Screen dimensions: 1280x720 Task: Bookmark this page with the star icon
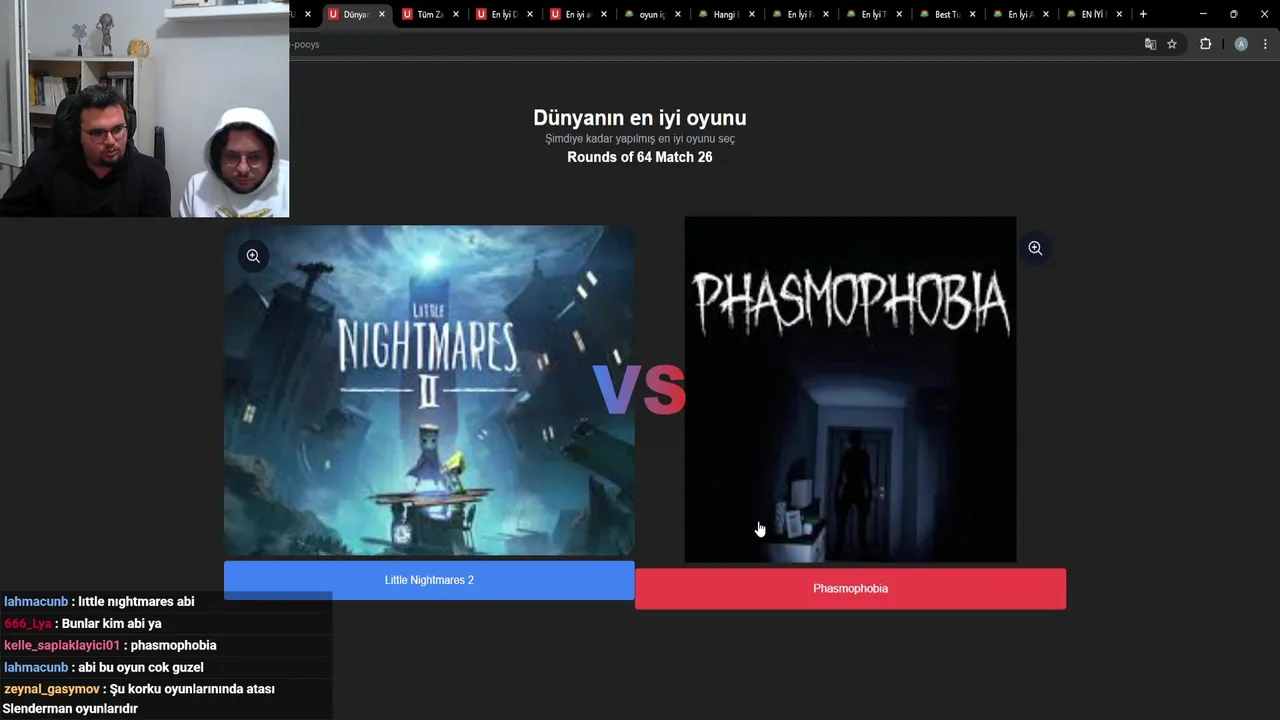point(1172,44)
